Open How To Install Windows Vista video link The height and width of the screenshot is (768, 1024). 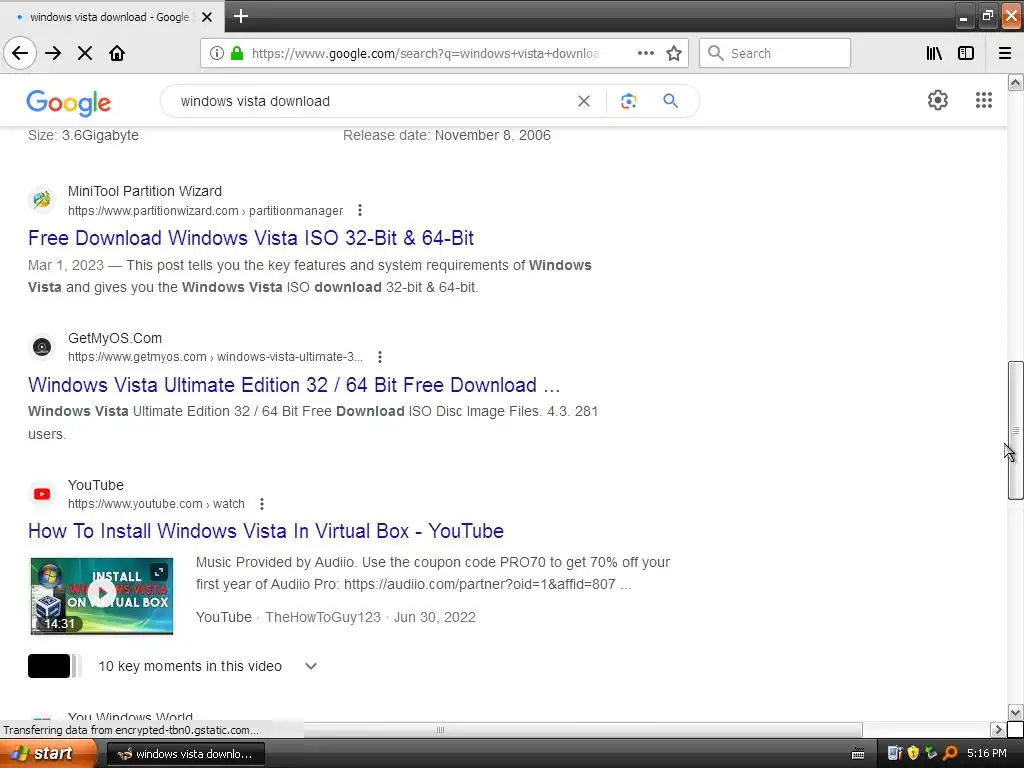click(x=266, y=531)
